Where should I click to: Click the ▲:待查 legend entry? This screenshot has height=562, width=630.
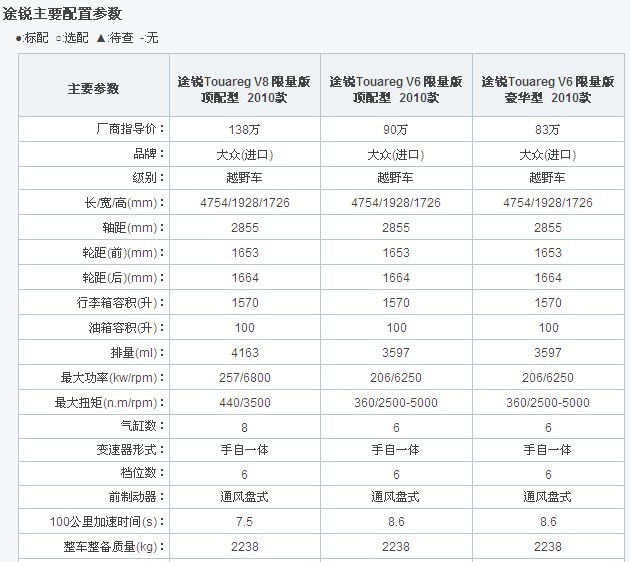coord(115,38)
